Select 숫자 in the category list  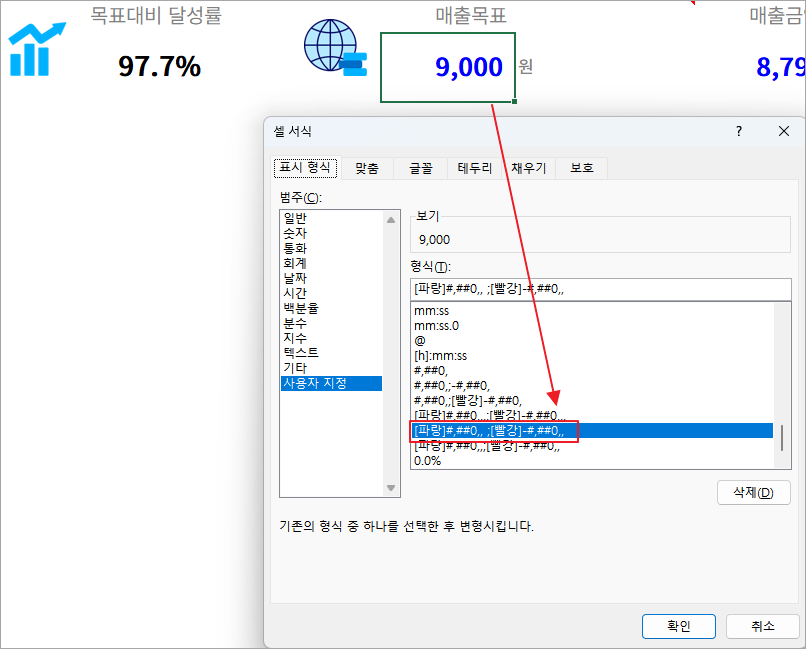pyautogui.click(x=295, y=233)
